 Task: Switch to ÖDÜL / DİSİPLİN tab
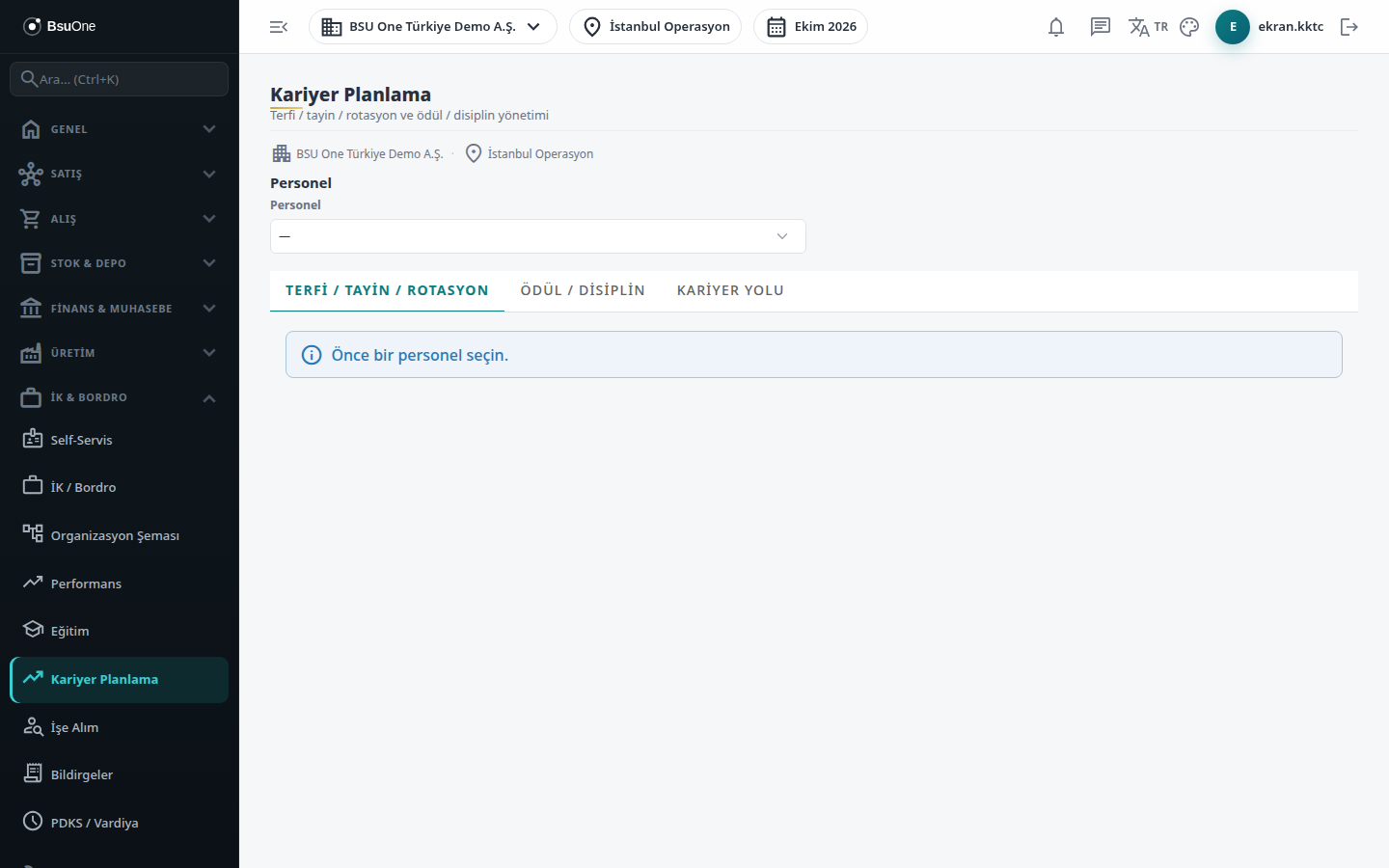click(583, 290)
